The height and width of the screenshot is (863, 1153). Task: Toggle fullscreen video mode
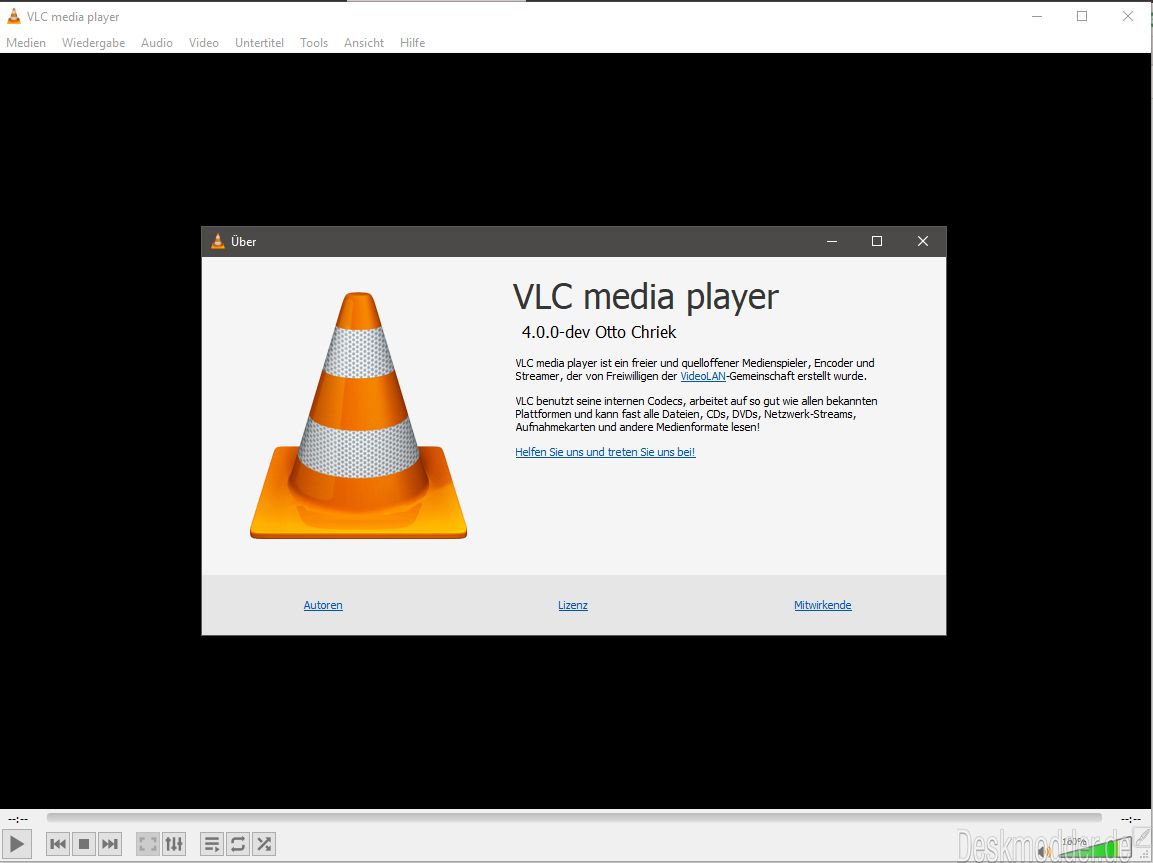click(x=148, y=844)
